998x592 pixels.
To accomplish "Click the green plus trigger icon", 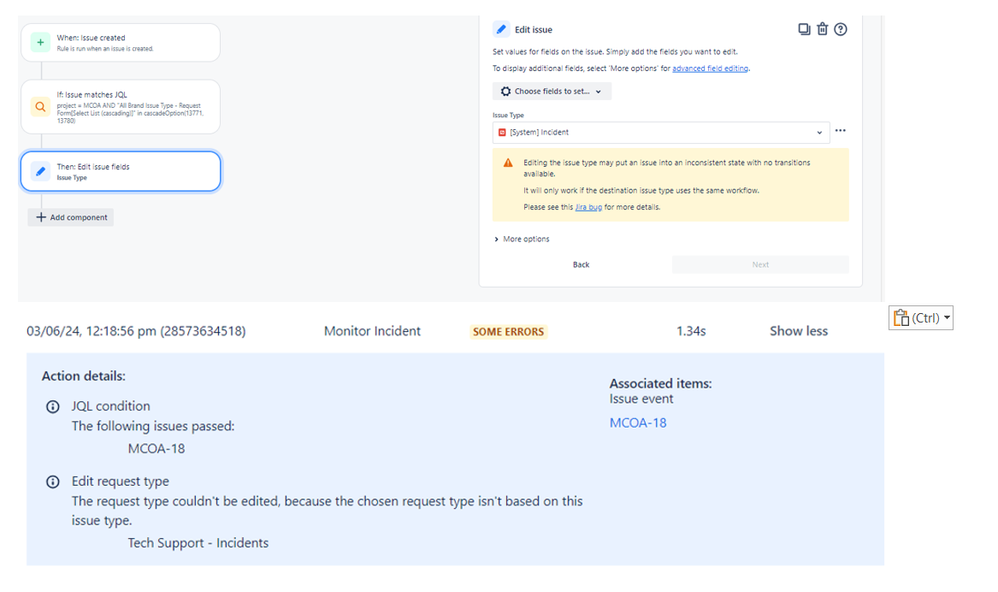I will pyautogui.click(x=41, y=42).
